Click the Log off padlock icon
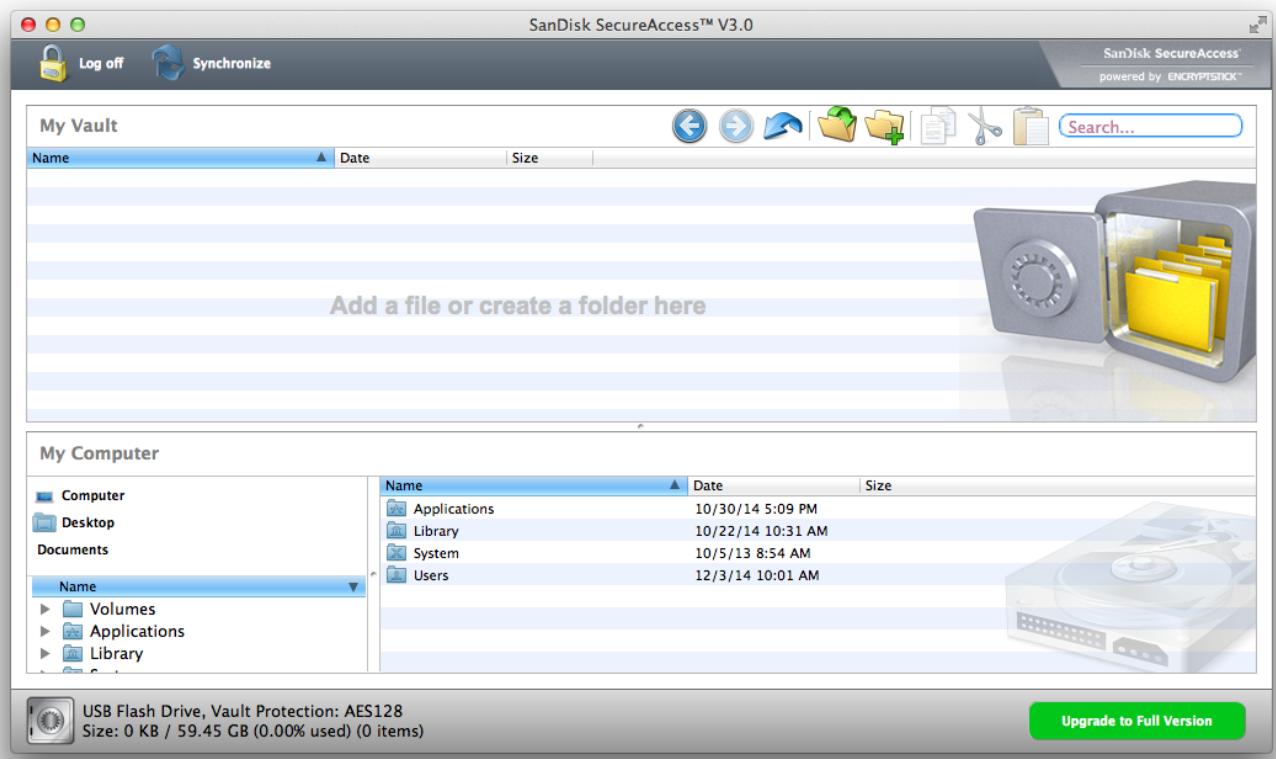Screen dimensions: 1276x759 click(52, 63)
